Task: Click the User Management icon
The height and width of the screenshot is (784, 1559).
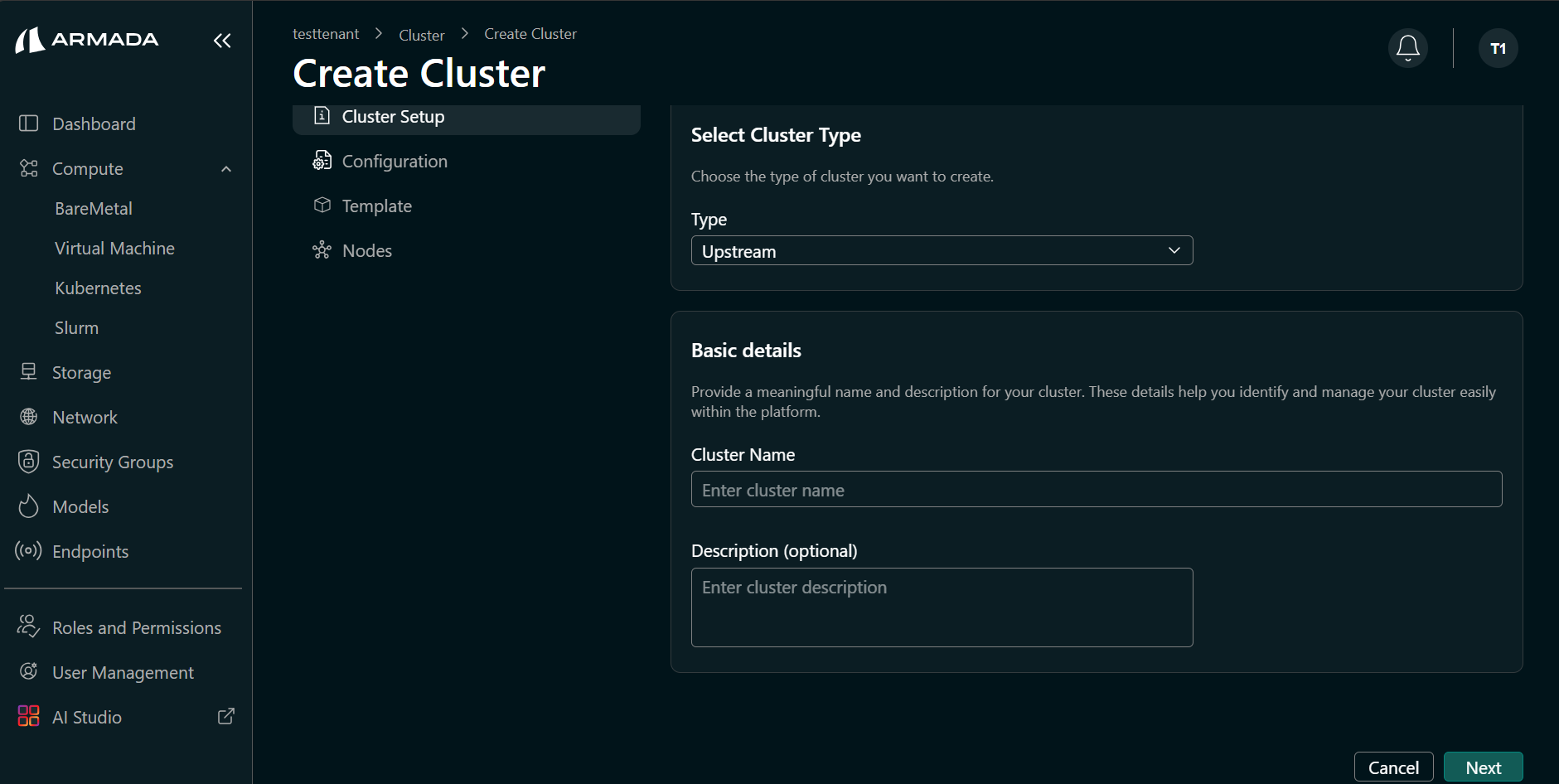Action: coord(28,671)
